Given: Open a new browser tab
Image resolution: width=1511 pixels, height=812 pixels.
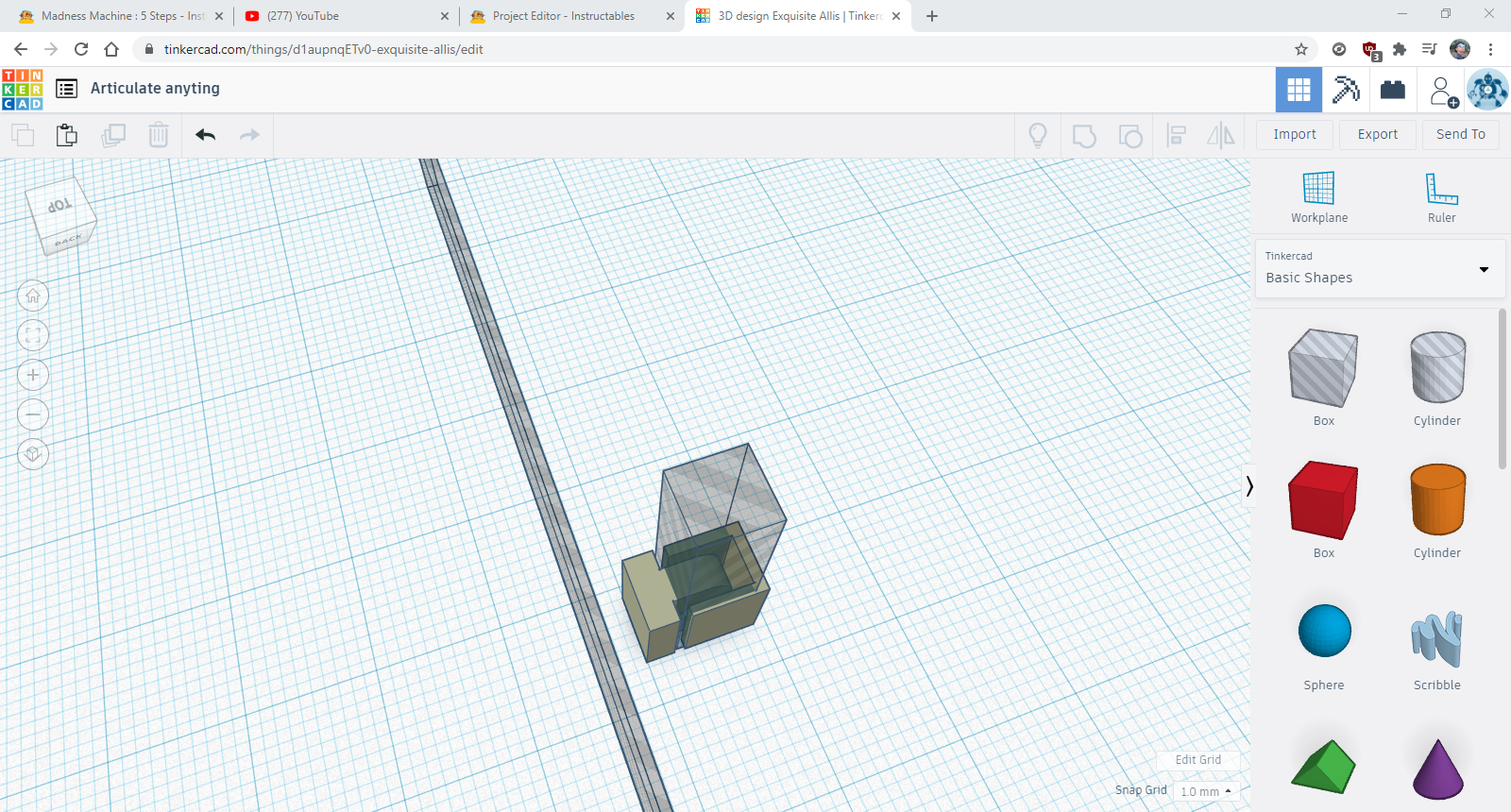Looking at the screenshot, I should 932,16.
